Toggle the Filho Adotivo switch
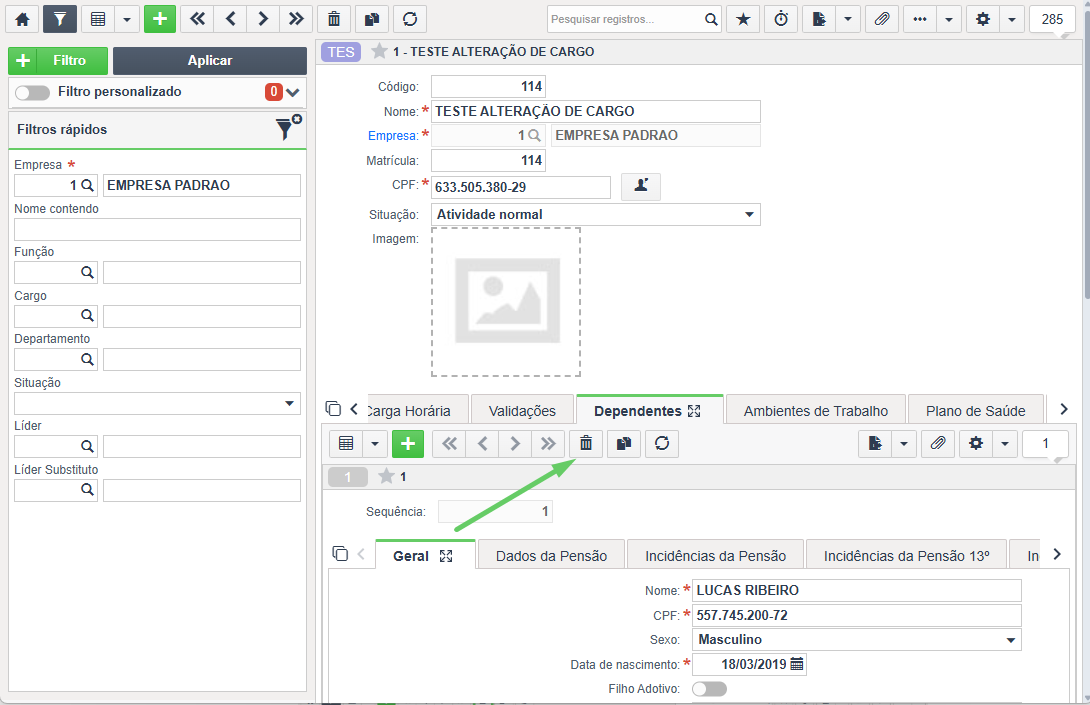 click(709, 689)
